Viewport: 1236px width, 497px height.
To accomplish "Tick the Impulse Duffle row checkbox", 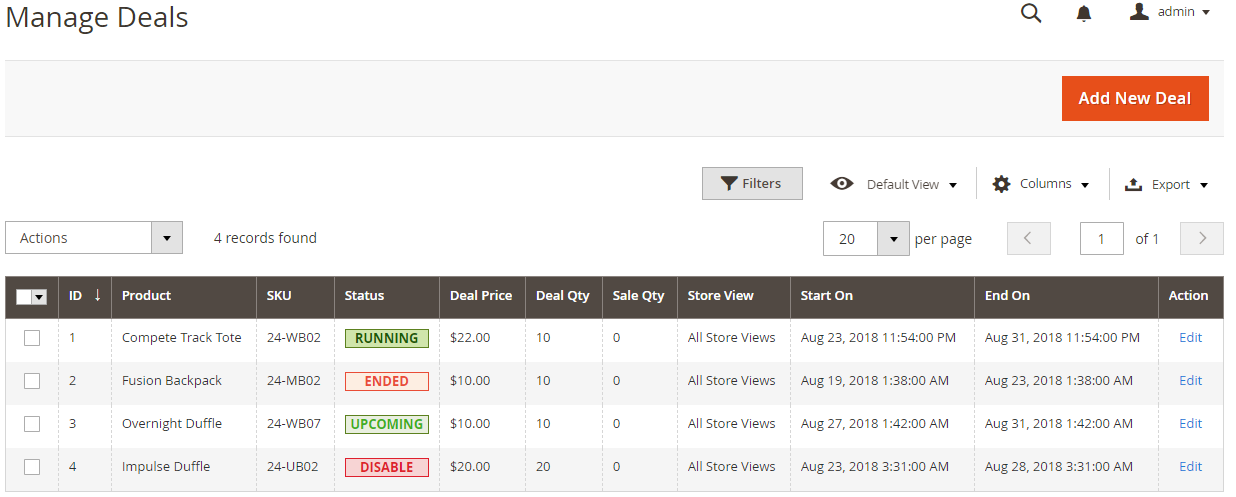I will point(32,467).
